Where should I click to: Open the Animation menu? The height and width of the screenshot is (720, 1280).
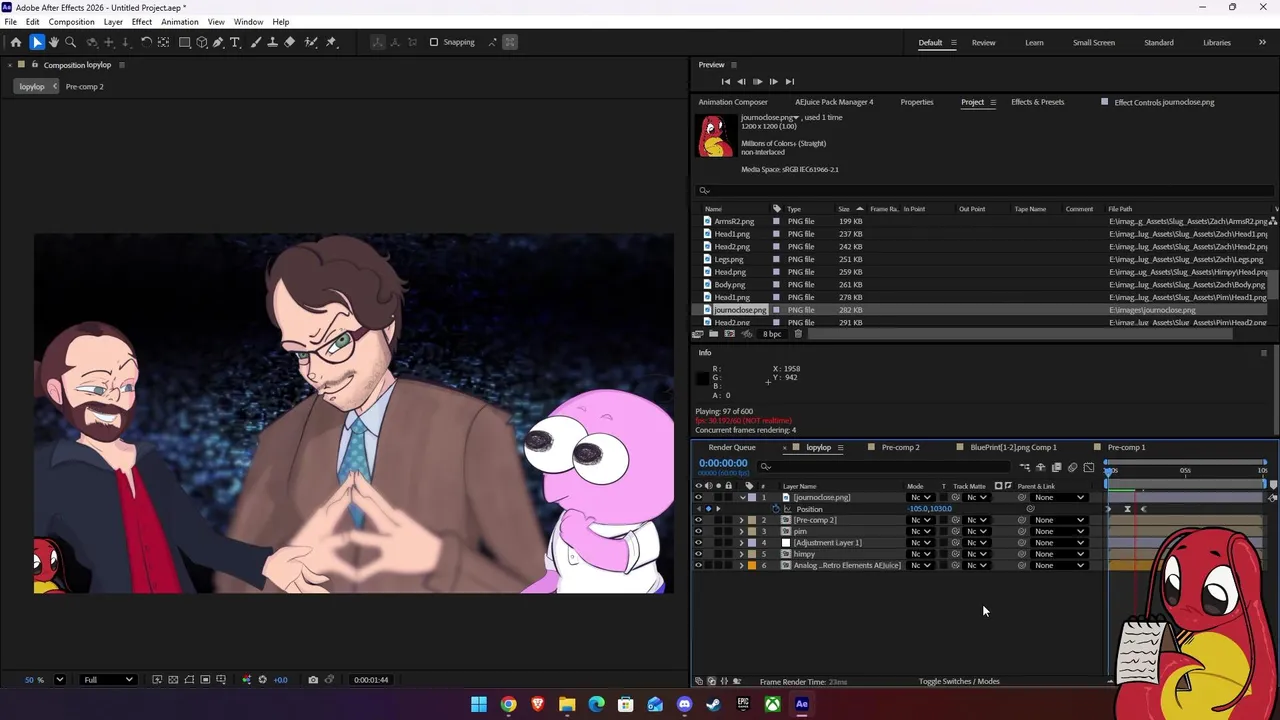[x=180, y=22]
